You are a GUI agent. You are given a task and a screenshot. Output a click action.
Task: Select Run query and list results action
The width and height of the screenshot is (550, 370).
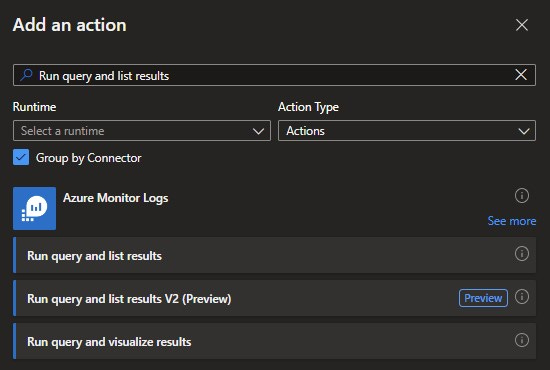tap(275, 255)
